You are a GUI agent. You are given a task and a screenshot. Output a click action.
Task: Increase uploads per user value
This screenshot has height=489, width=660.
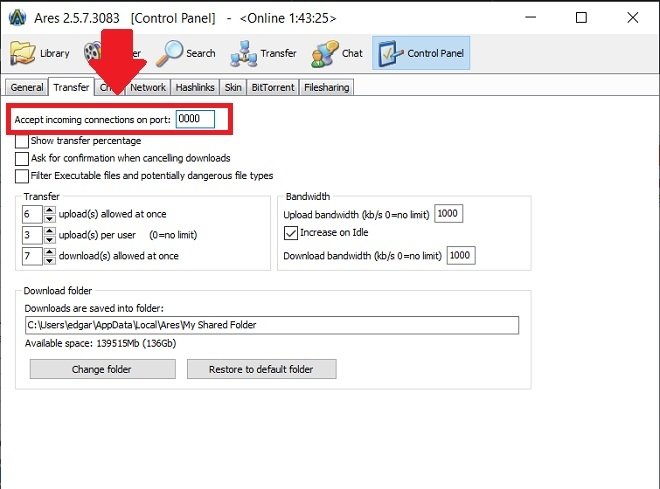point(50,231)
